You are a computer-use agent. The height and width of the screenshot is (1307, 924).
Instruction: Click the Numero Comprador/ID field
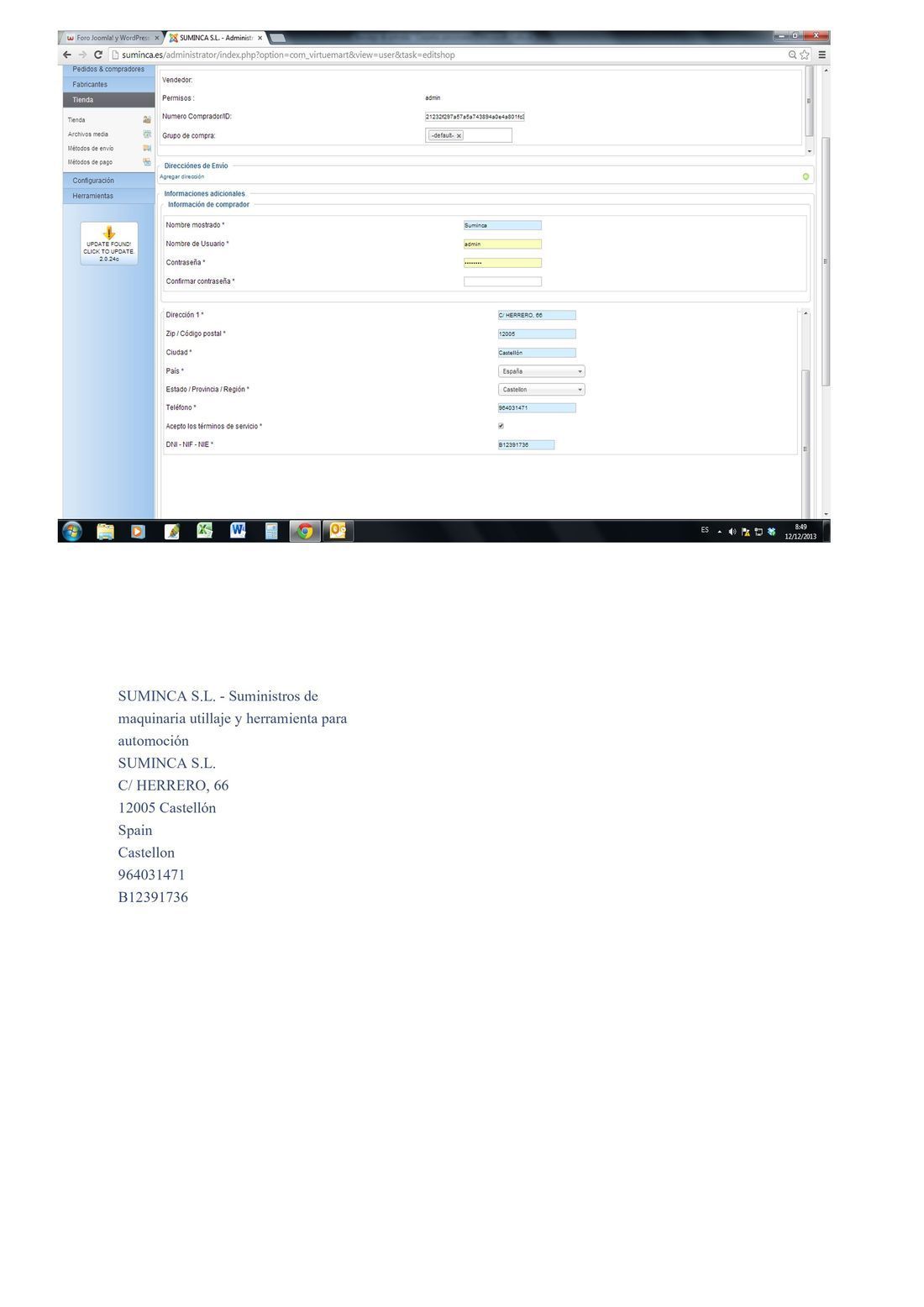pos(475,117)
